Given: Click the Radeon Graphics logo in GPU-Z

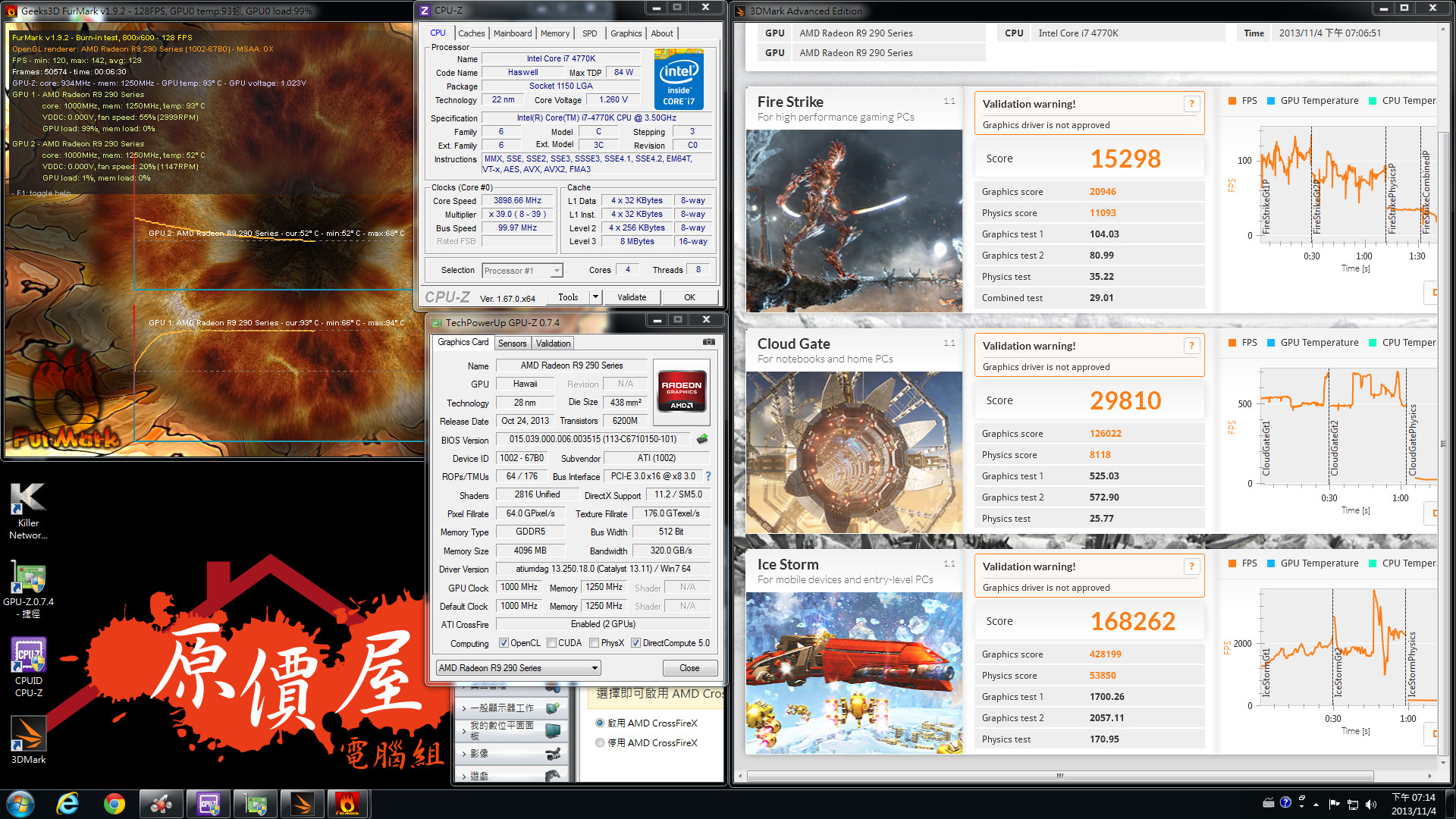Looking at the screenshot, I should pos(681,391).
